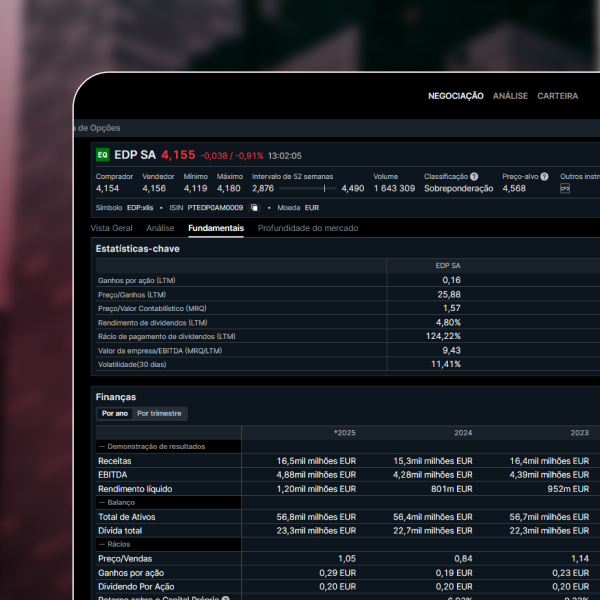Switch to Análise tab below instrument header
This screenshot has width=600, height=600.
(160, 228)
